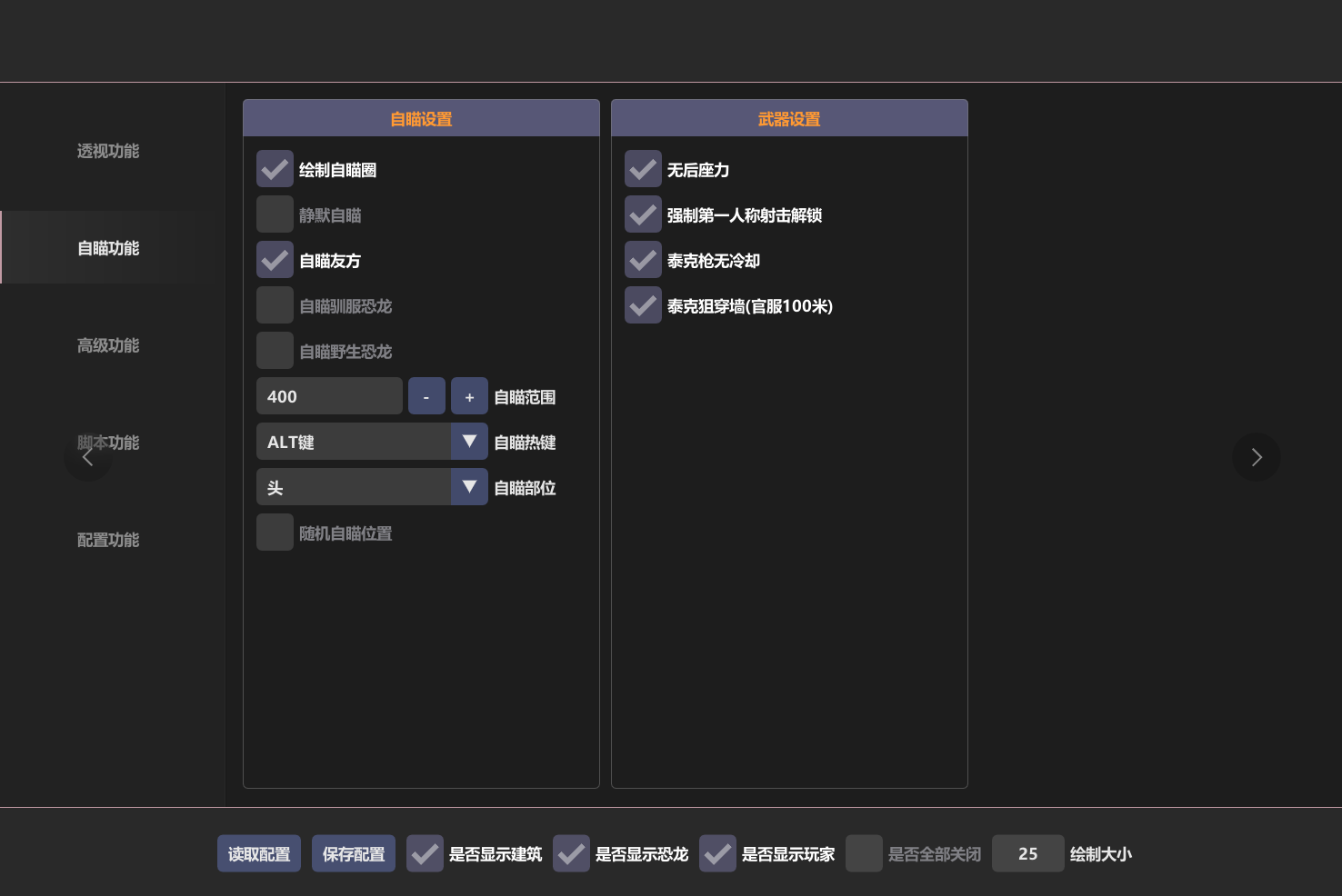The width and height of the screenshot is (1342, 896).
Task: Open the 高级功能 tab
Action: click(108, 345)
